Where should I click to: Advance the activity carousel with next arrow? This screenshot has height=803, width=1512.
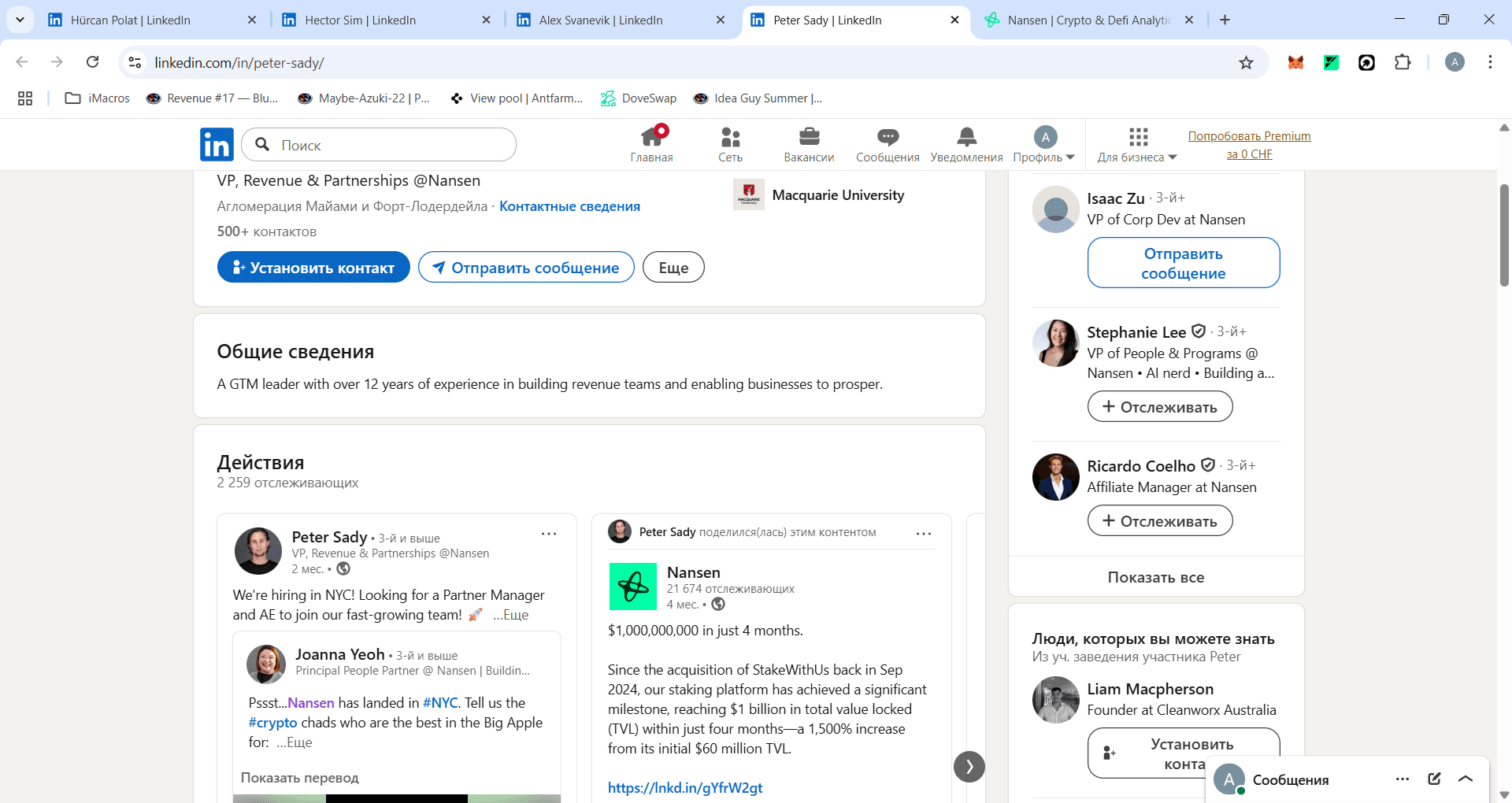[x=969, y=767]
